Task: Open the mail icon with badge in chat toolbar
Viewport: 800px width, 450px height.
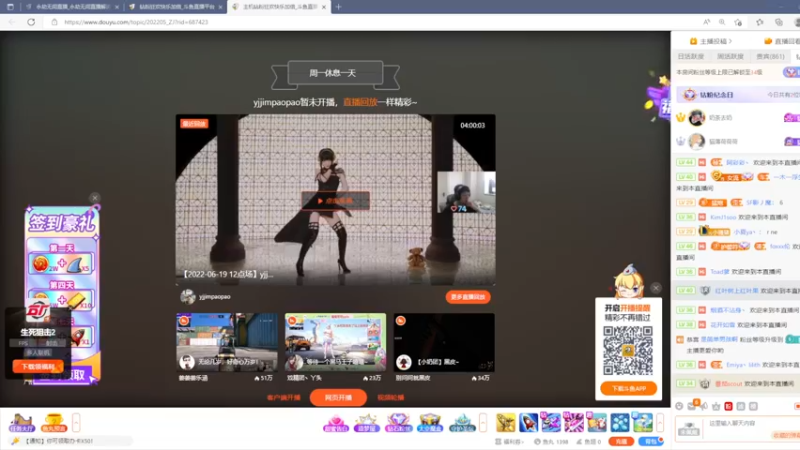Action: 692,406
